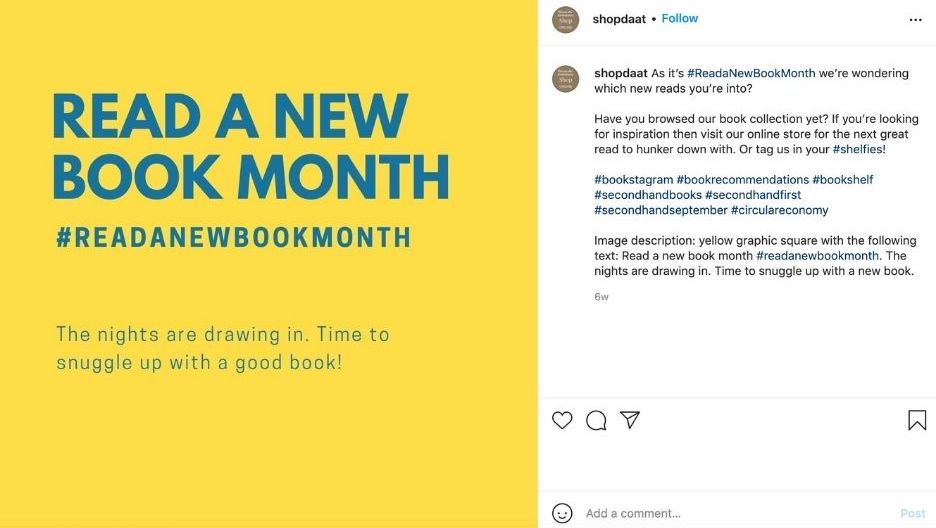Image resolution: width=936 pixels, height=528 pixels.
Task: Open the shopdaat username in the header
Action: pos(619,19)
